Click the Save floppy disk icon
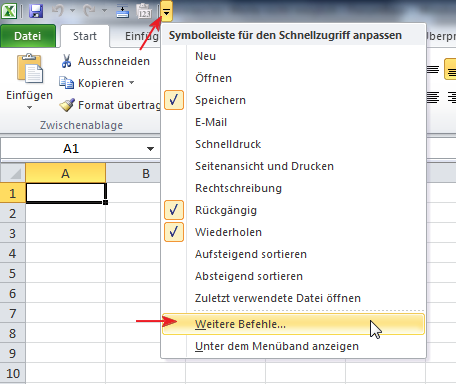This screenshot has height=384, width=456. coord(36,11)
